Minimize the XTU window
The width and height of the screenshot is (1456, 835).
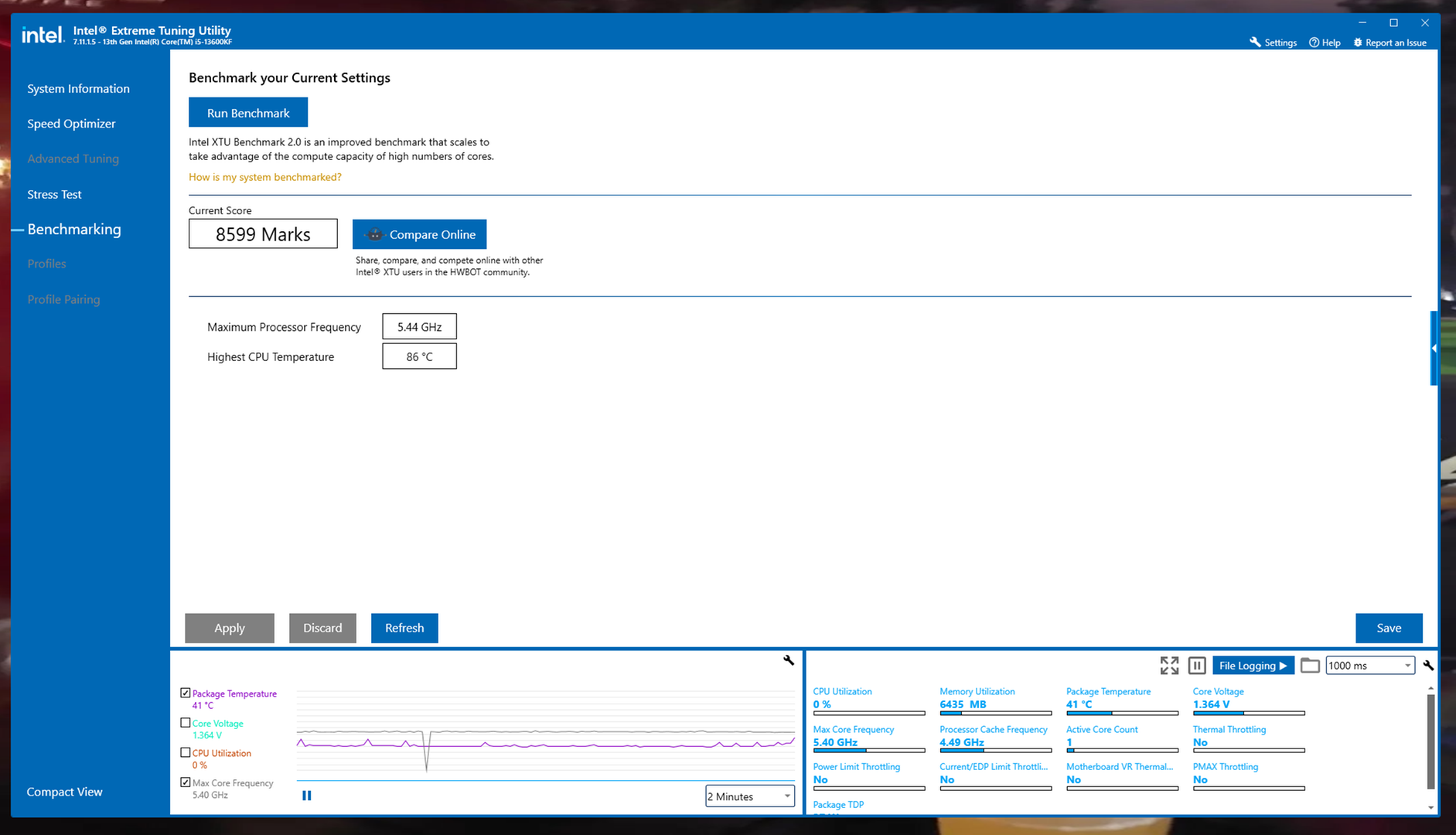[1362, 22]
